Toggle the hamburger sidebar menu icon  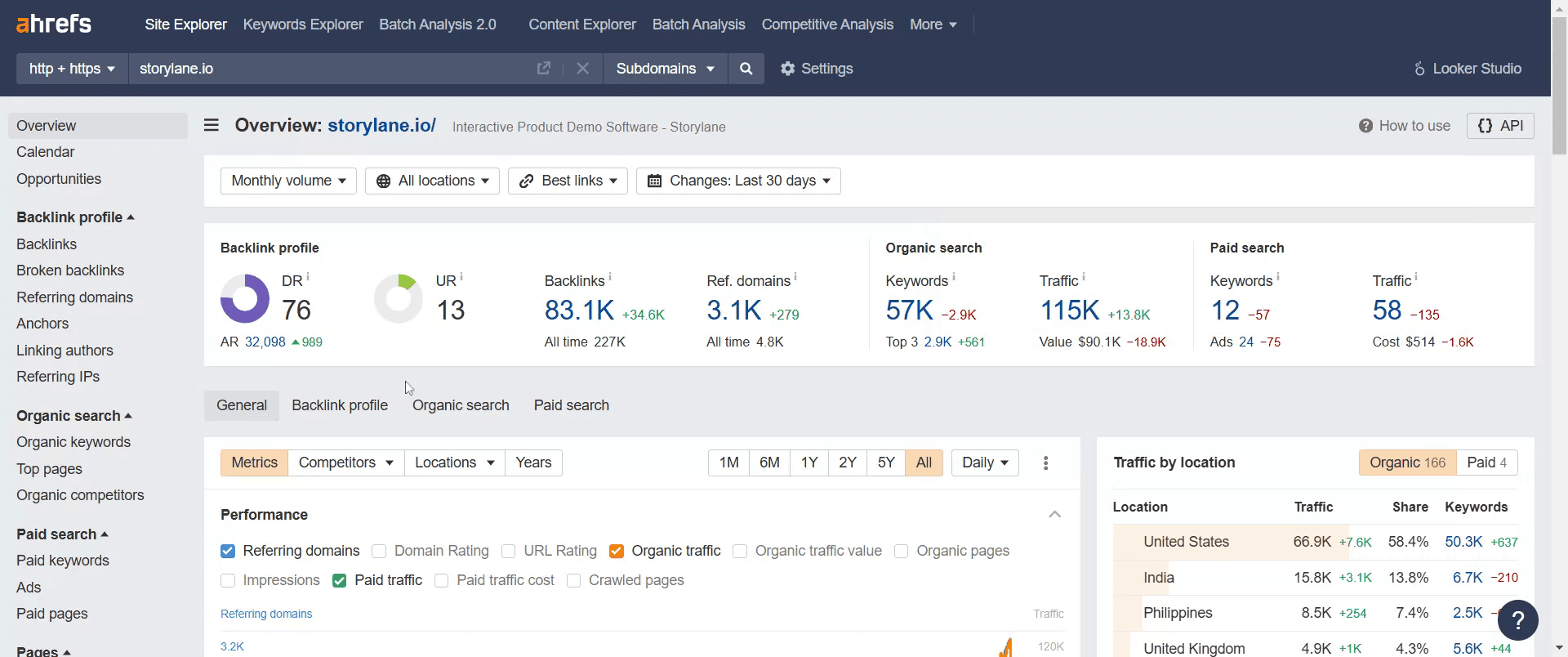[x=212, y=125]
